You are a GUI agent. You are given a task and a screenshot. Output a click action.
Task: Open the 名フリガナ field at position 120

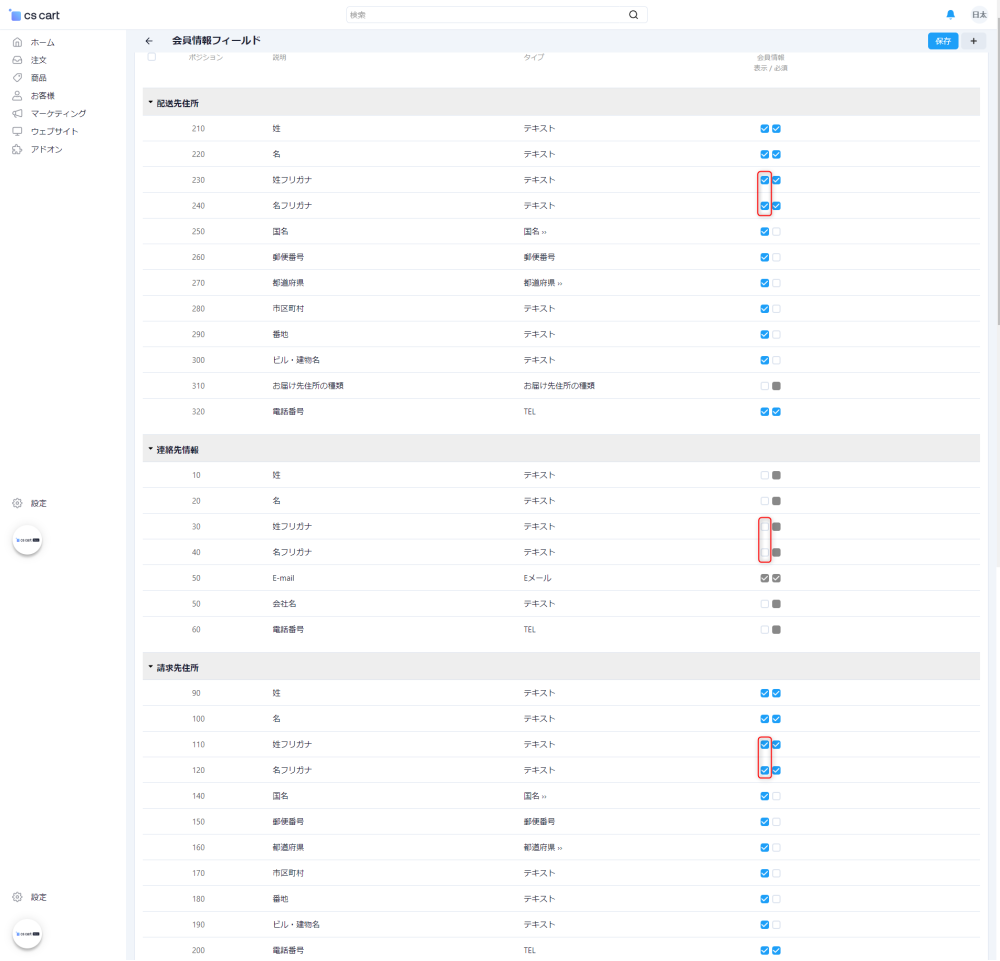click(x=292, y=770)
